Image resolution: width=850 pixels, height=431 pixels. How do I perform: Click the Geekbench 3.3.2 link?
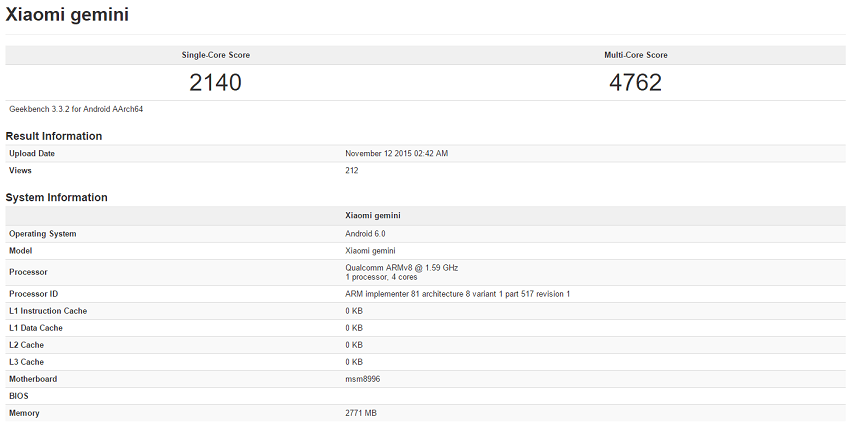pyautogui.click(x=39, y=109)
